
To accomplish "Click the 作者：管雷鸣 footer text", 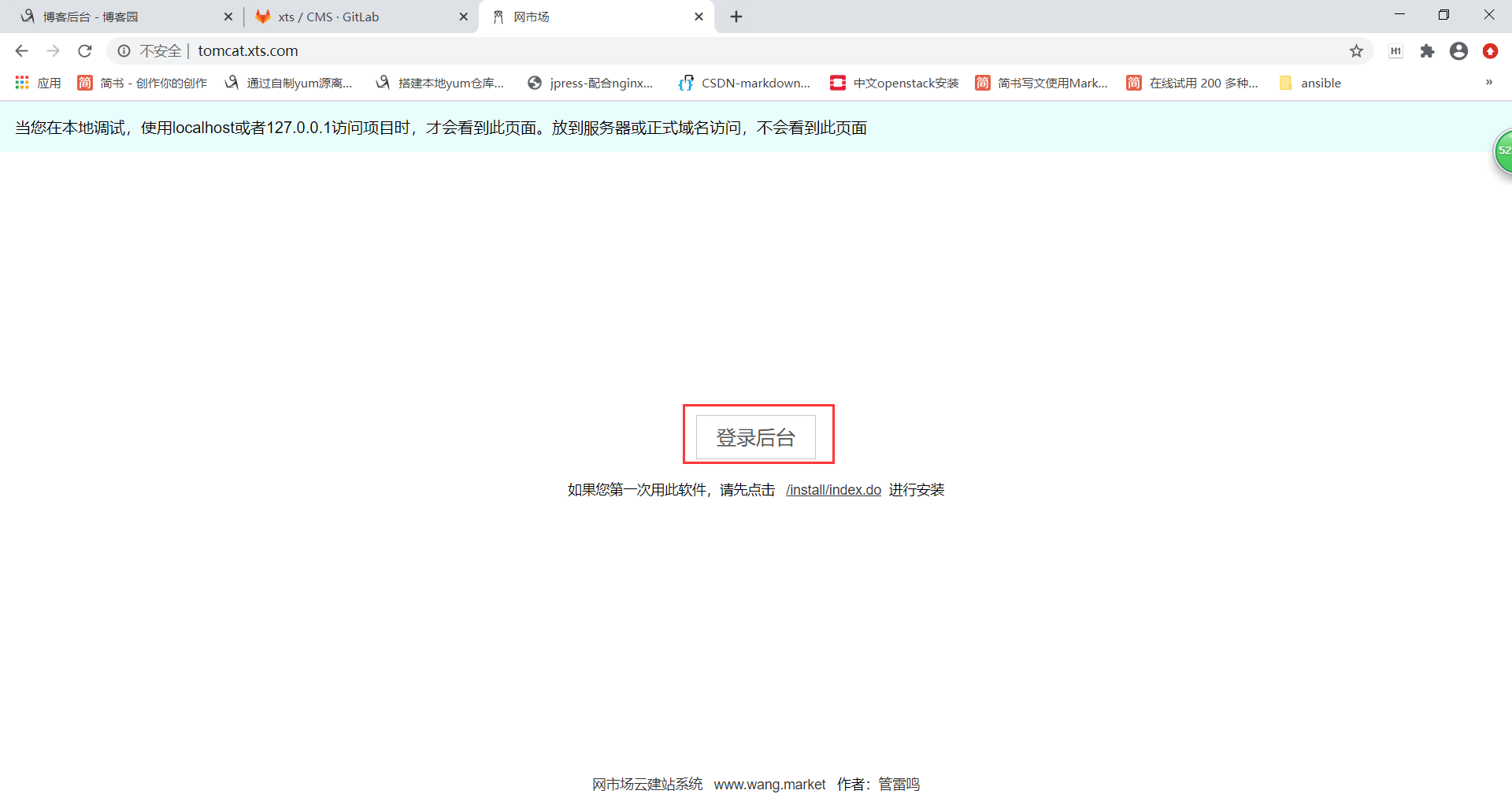I will 878,785.
